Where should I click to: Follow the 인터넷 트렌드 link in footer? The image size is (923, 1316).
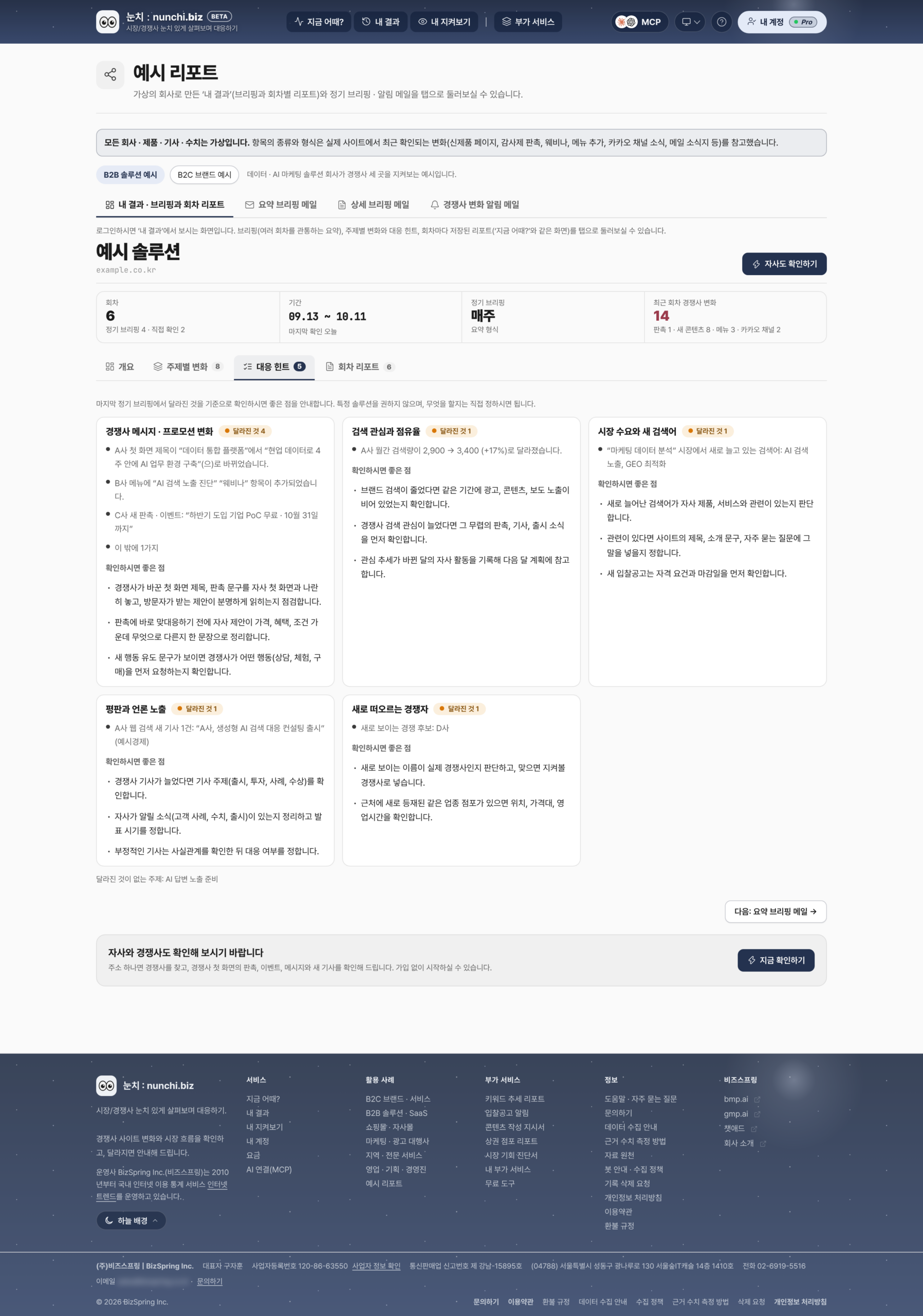pyautogui.click(x=218, y=1184)
